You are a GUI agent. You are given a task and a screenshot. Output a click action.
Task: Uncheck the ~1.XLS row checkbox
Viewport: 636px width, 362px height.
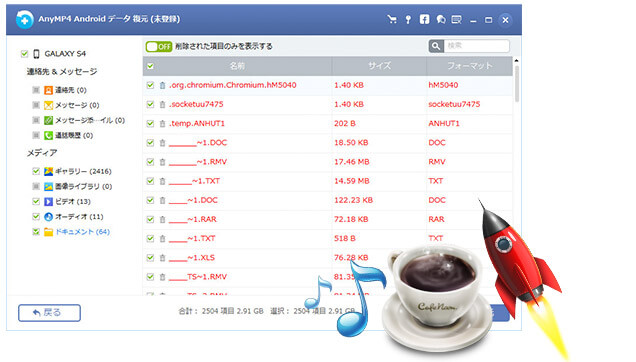(150, 258)
